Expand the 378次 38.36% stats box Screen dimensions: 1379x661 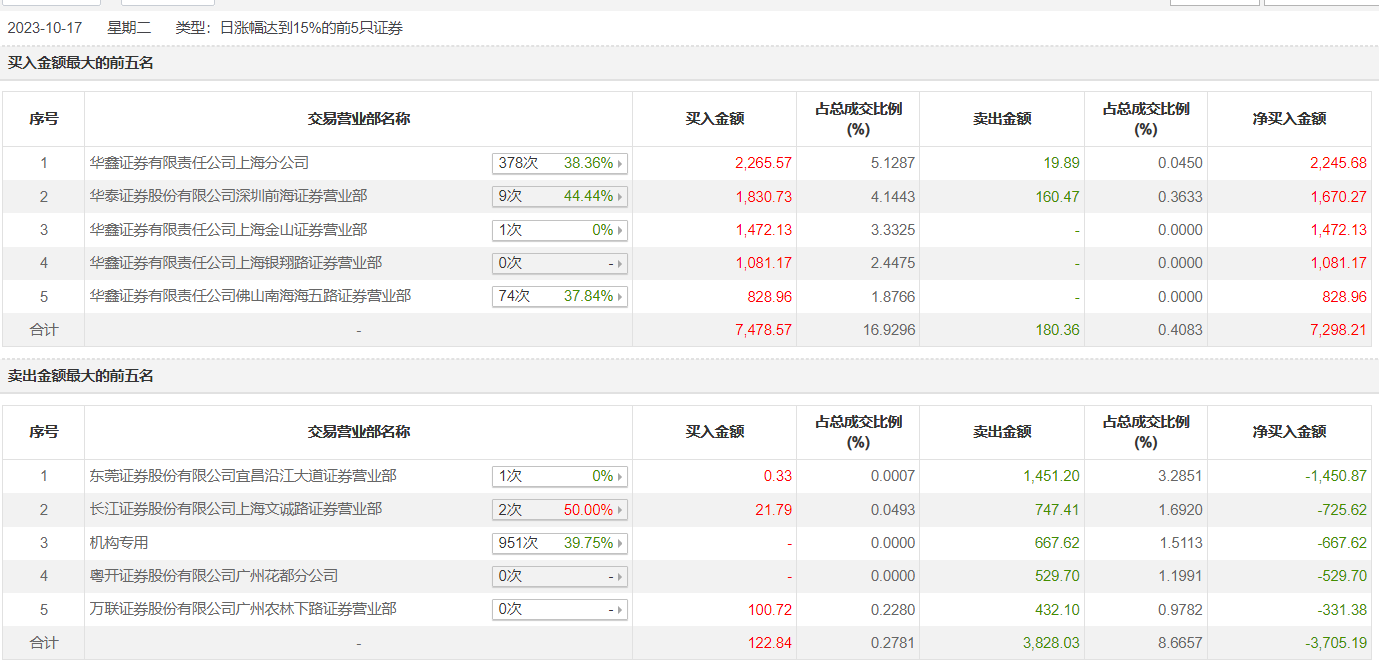(x=559, y=163)
